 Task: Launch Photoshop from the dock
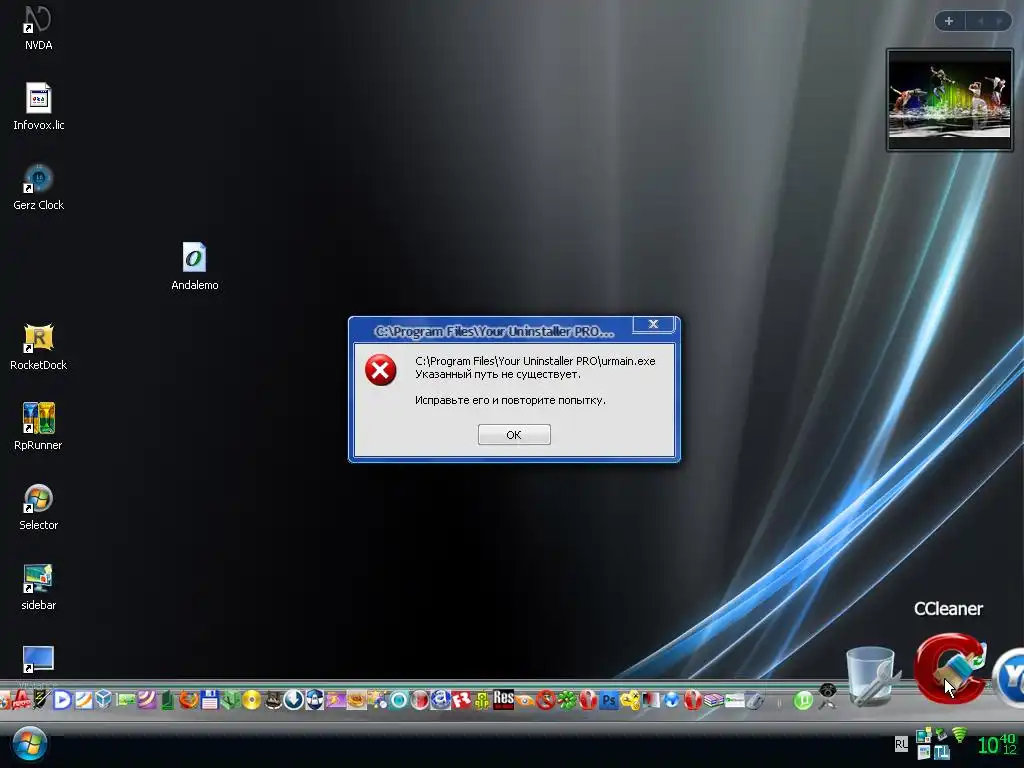609,701
